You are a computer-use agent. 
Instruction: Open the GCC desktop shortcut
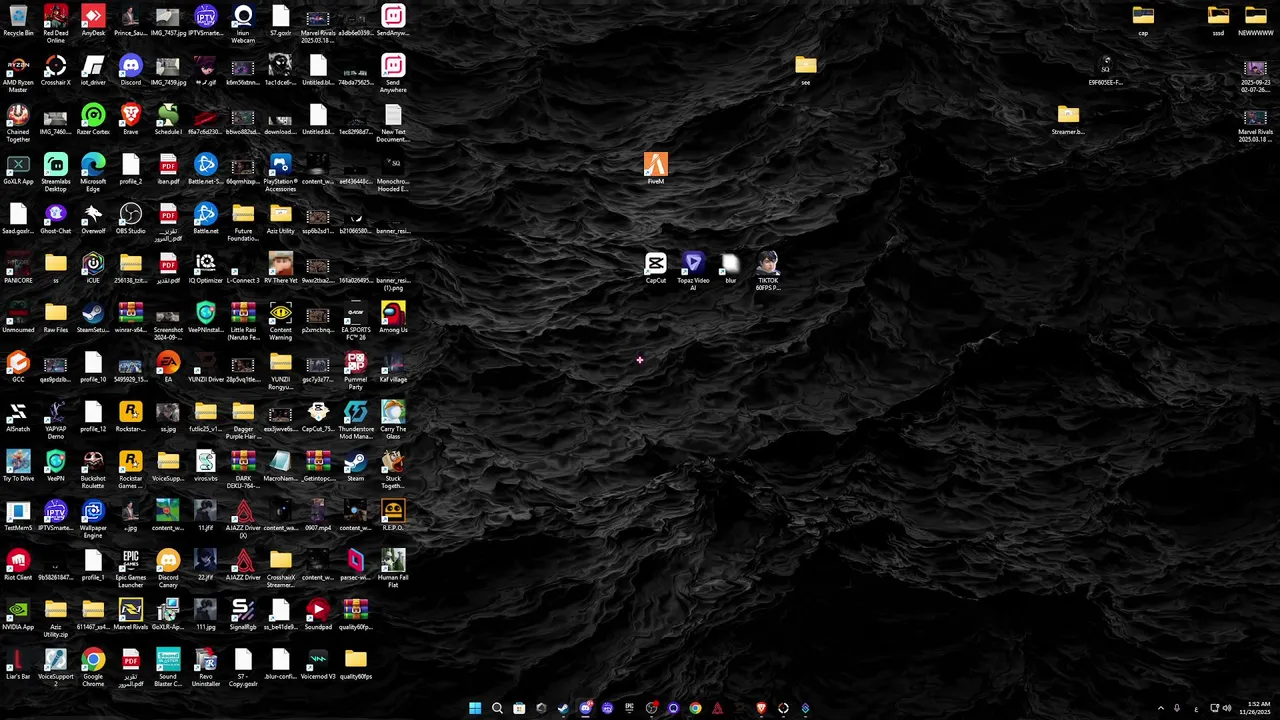click(x=18, y=367)
